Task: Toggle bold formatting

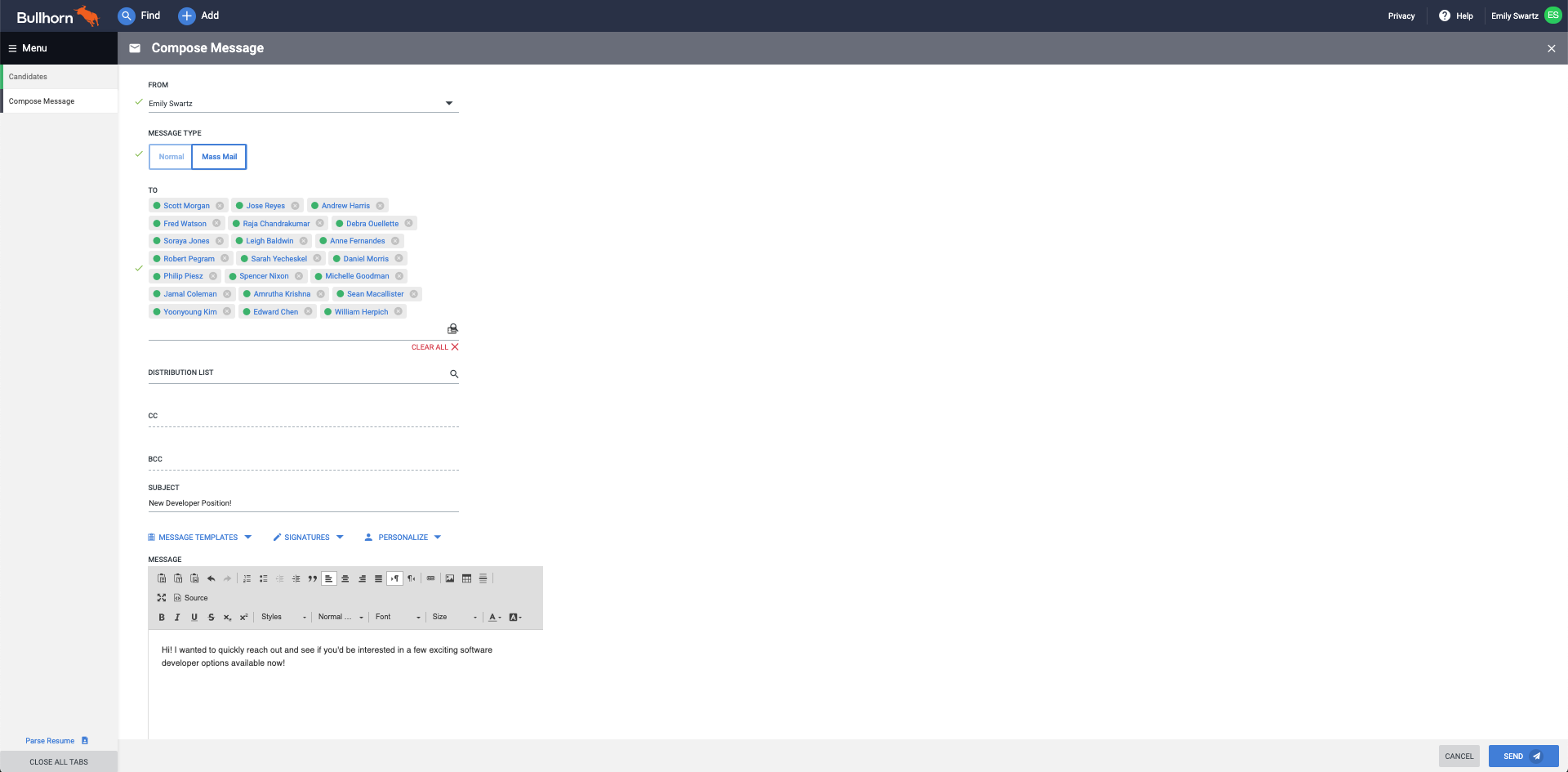Action: pos(162,618)
